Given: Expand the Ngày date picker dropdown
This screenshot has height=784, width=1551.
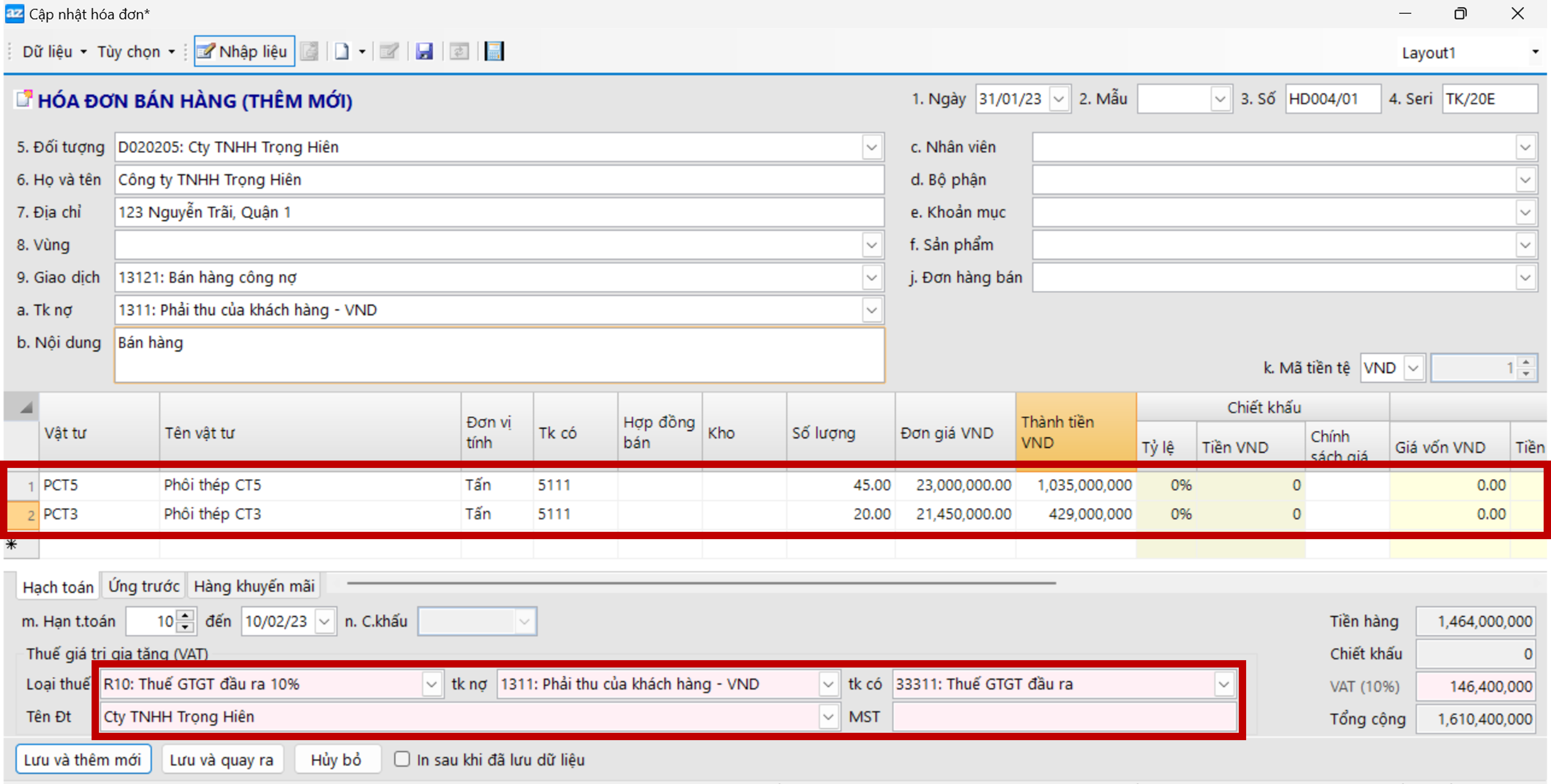Looking at the screenshot, I should [1058, 99].
